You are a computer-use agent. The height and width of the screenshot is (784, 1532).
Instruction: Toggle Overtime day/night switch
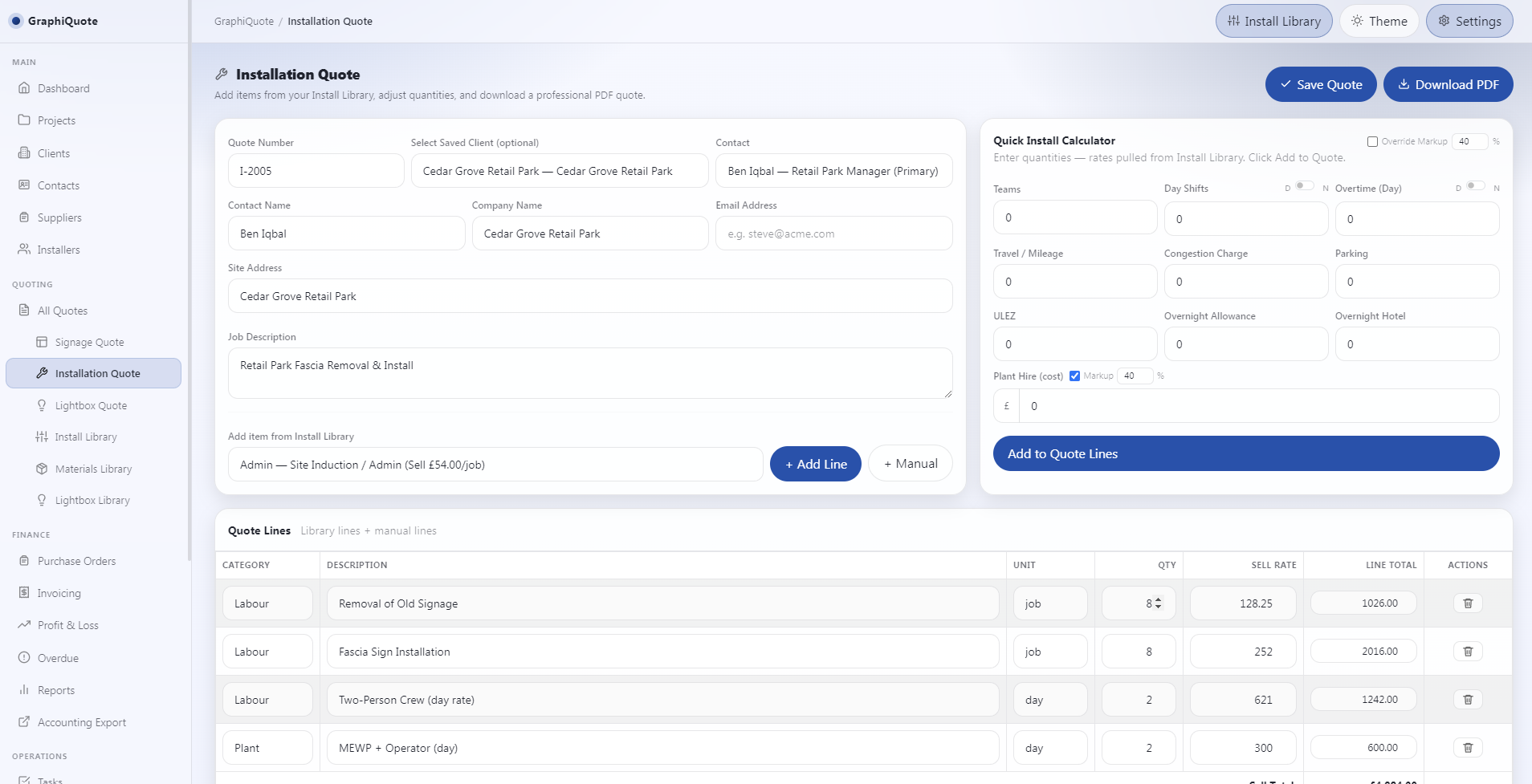click(1476, 186)
